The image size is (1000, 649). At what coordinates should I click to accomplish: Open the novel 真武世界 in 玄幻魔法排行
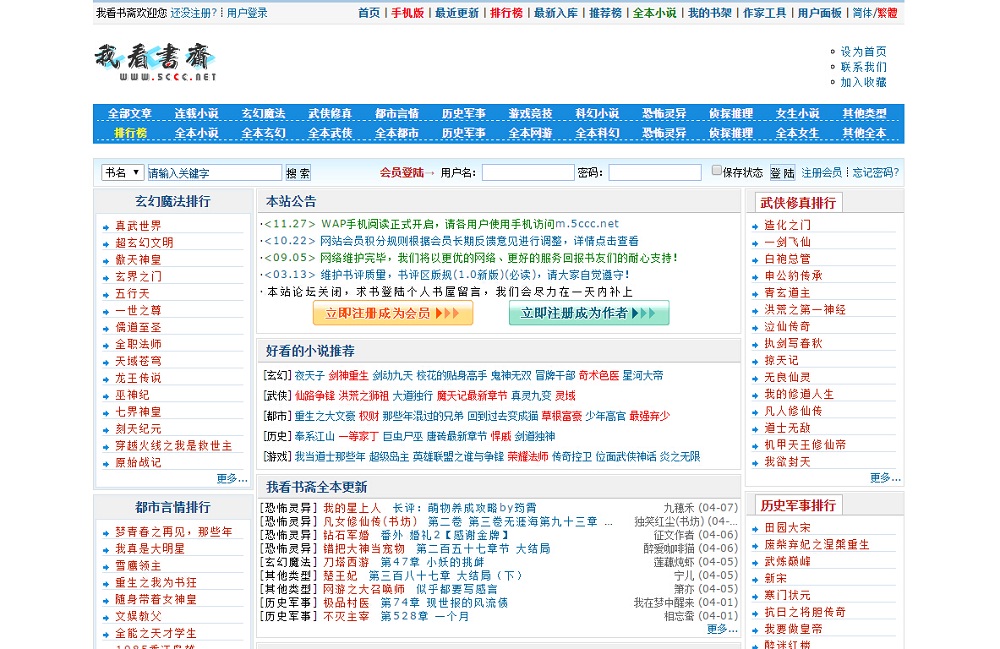tap(138, 226)
